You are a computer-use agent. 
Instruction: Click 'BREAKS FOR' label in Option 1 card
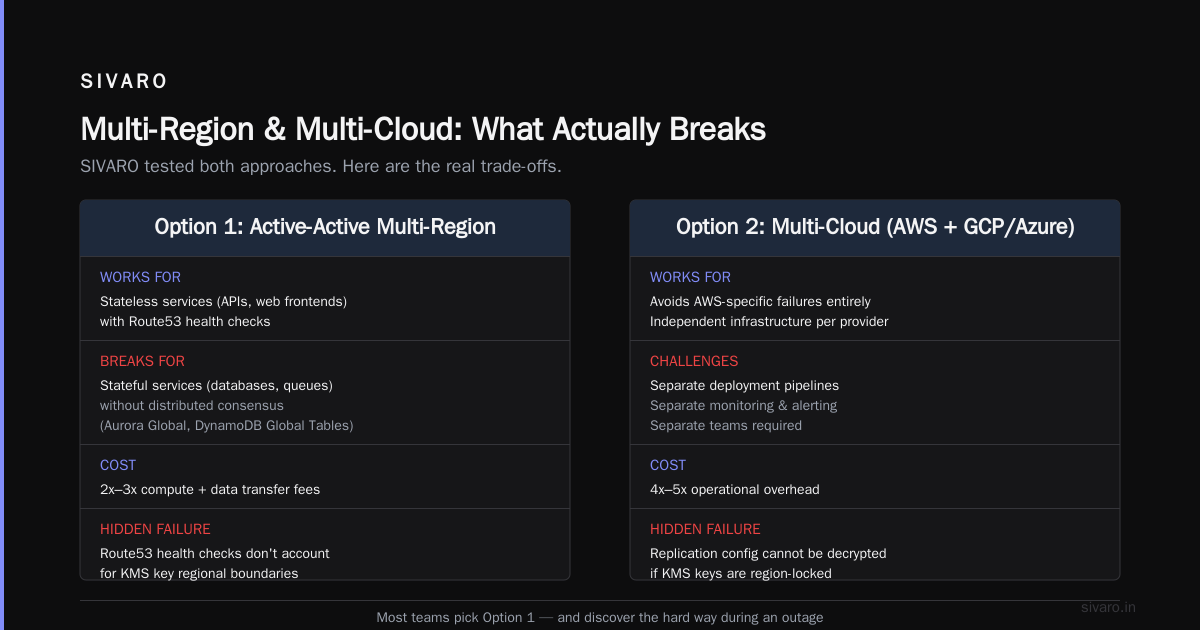(x=142, y=361)
